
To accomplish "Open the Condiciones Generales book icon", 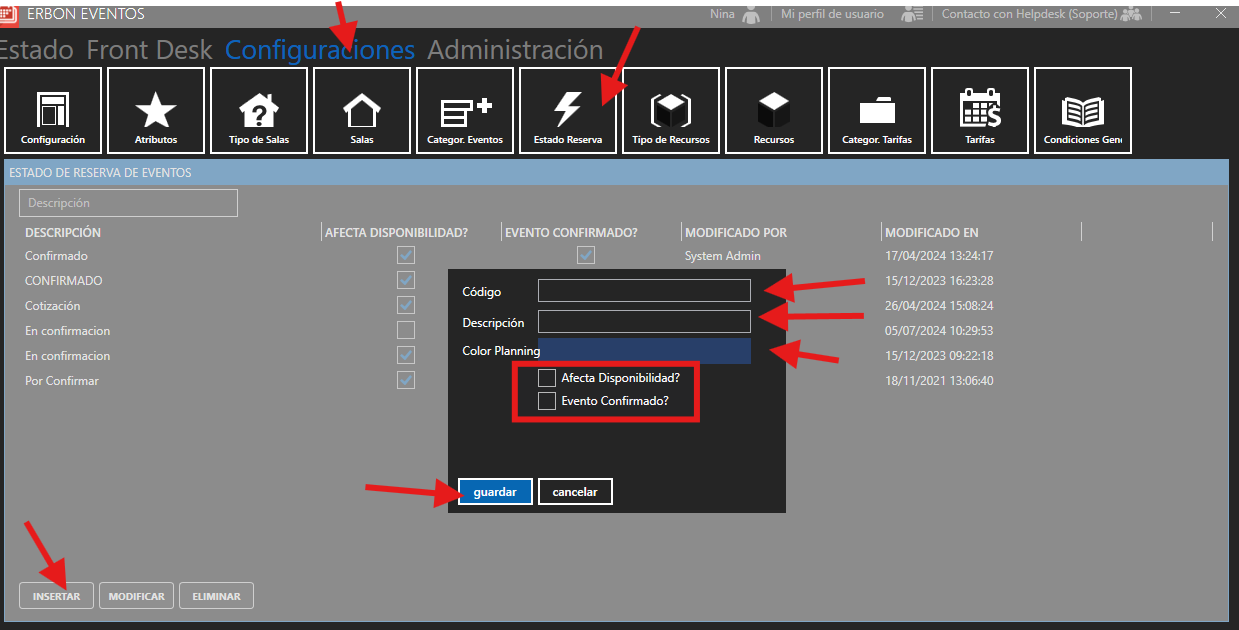I will pos(1082,109).
